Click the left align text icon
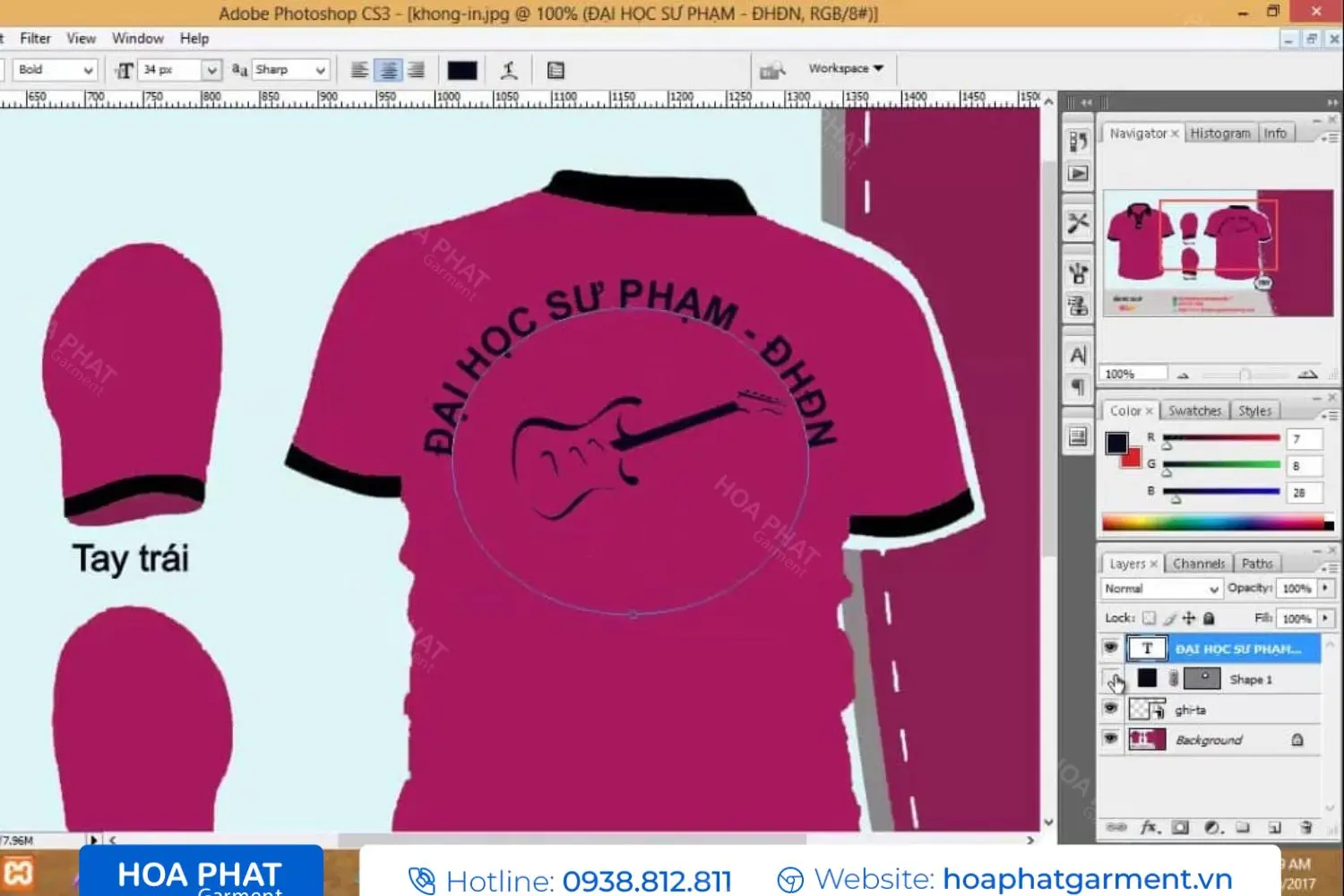 click(x=359, y=70)
